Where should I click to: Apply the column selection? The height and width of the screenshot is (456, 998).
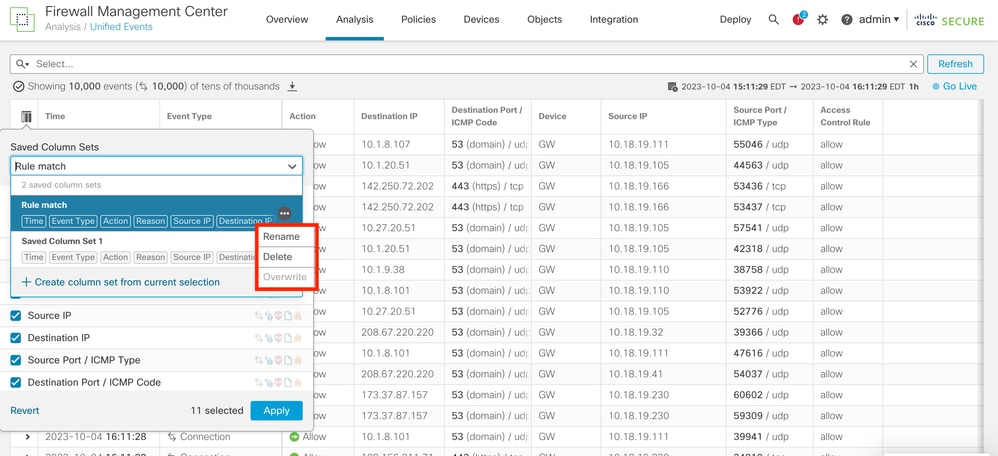tap(276, 411)
